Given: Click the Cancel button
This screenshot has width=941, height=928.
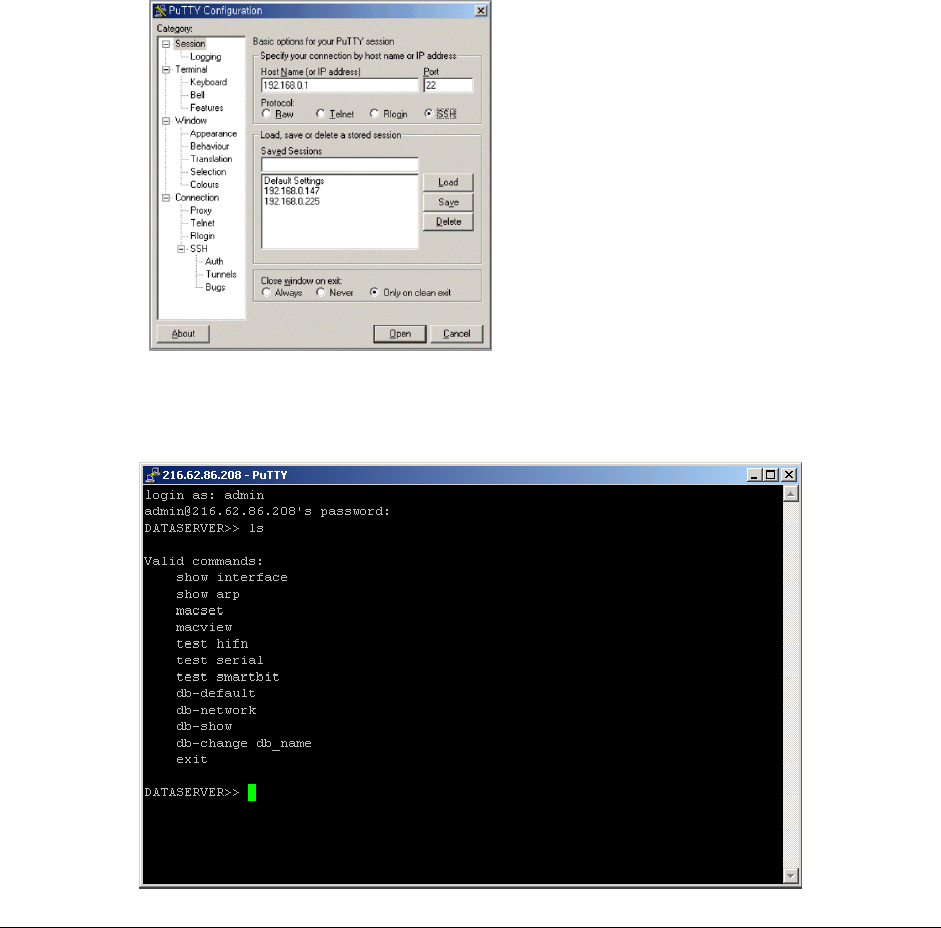Looking at the screenshot, I should pyautogui.click(x=457, y=334).
